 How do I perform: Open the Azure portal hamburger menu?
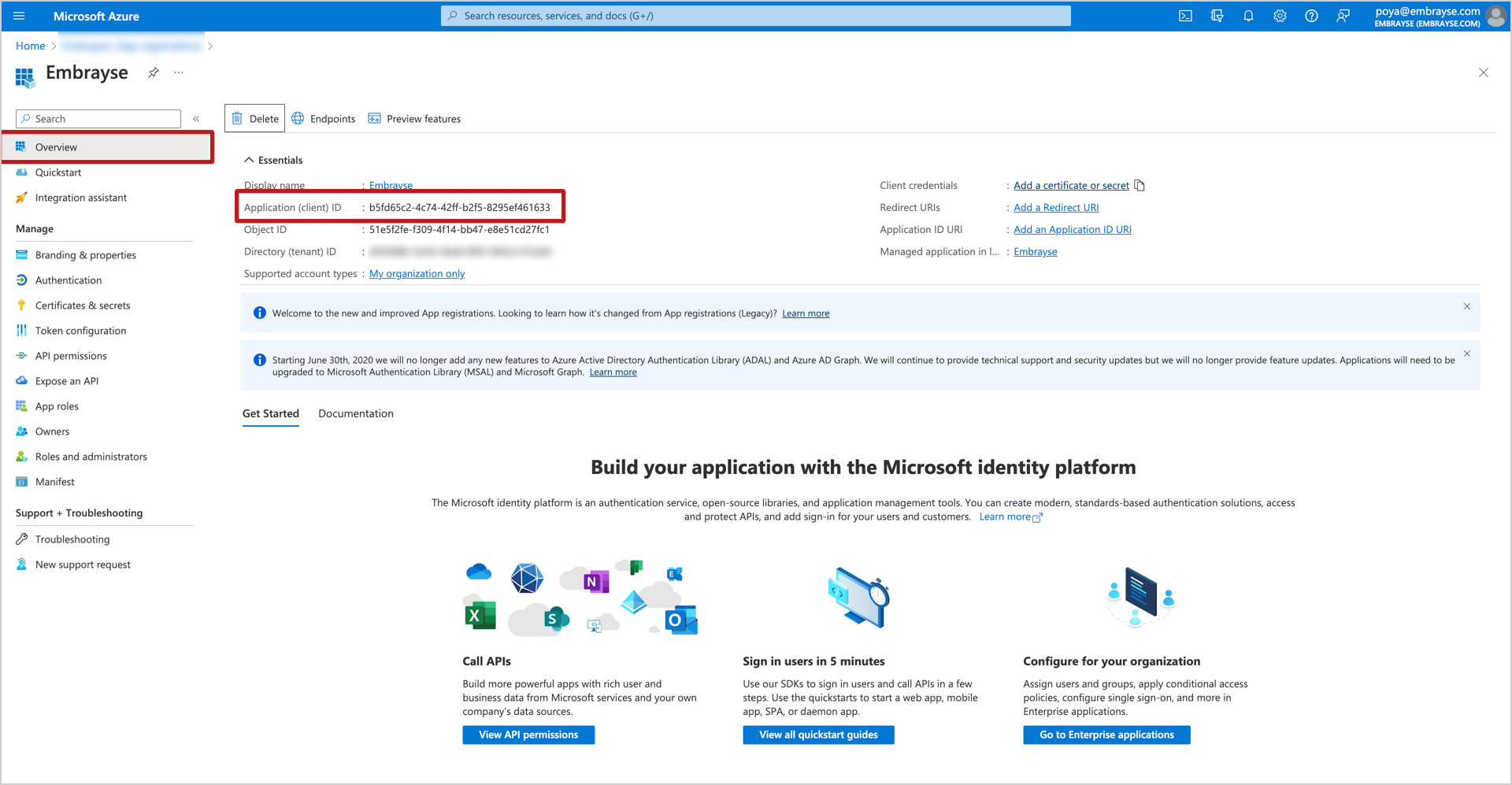pyautogui.click(x=20, y=16)
